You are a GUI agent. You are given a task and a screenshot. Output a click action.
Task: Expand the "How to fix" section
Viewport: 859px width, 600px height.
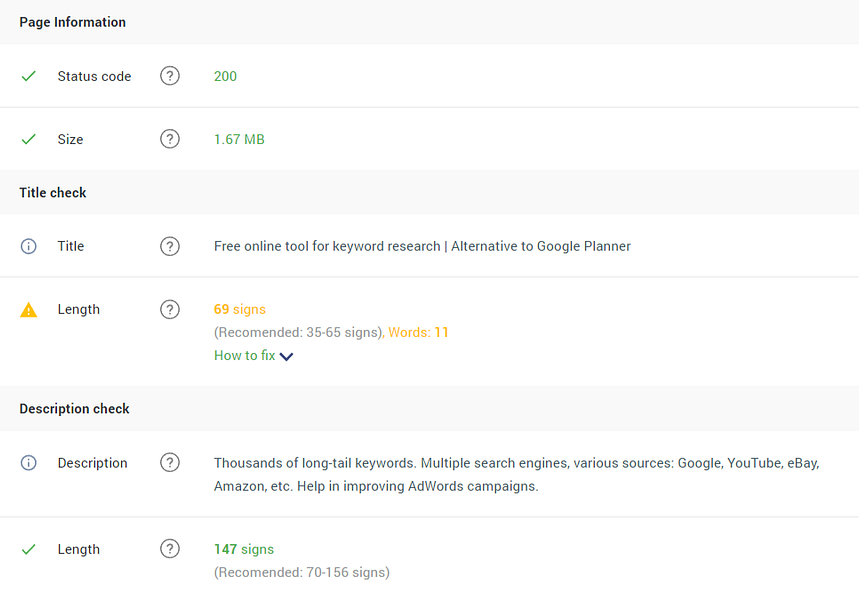click(244, 355)
